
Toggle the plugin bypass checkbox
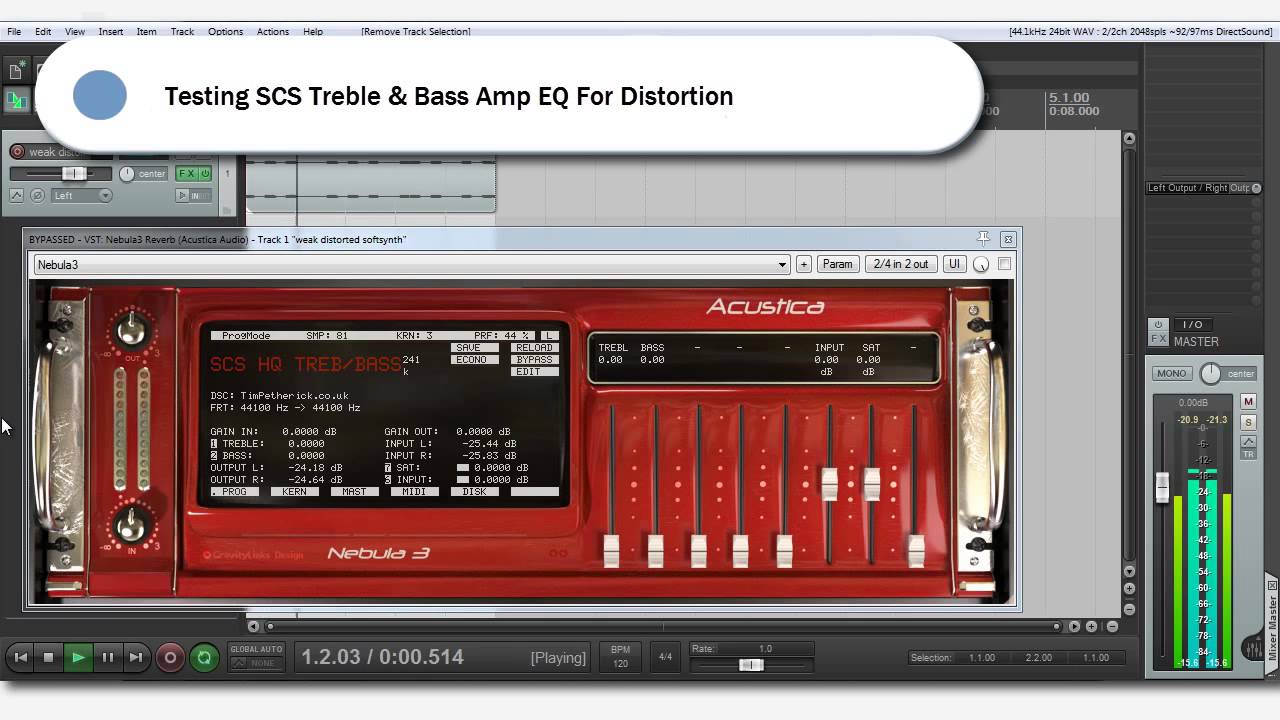coord(1005,264)
